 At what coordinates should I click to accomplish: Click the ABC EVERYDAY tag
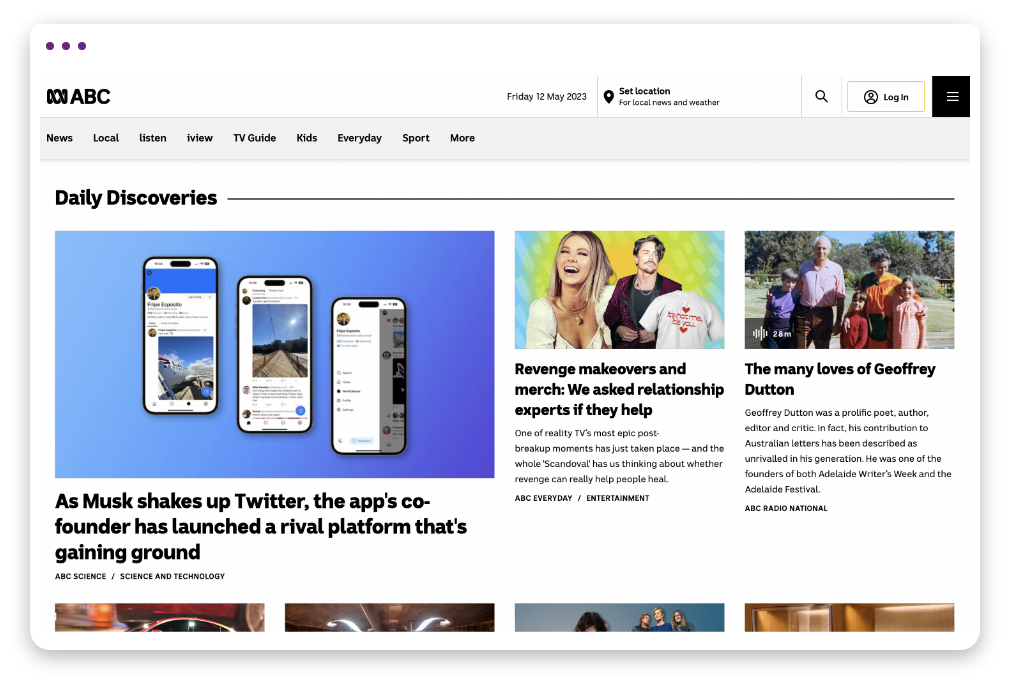543,498
